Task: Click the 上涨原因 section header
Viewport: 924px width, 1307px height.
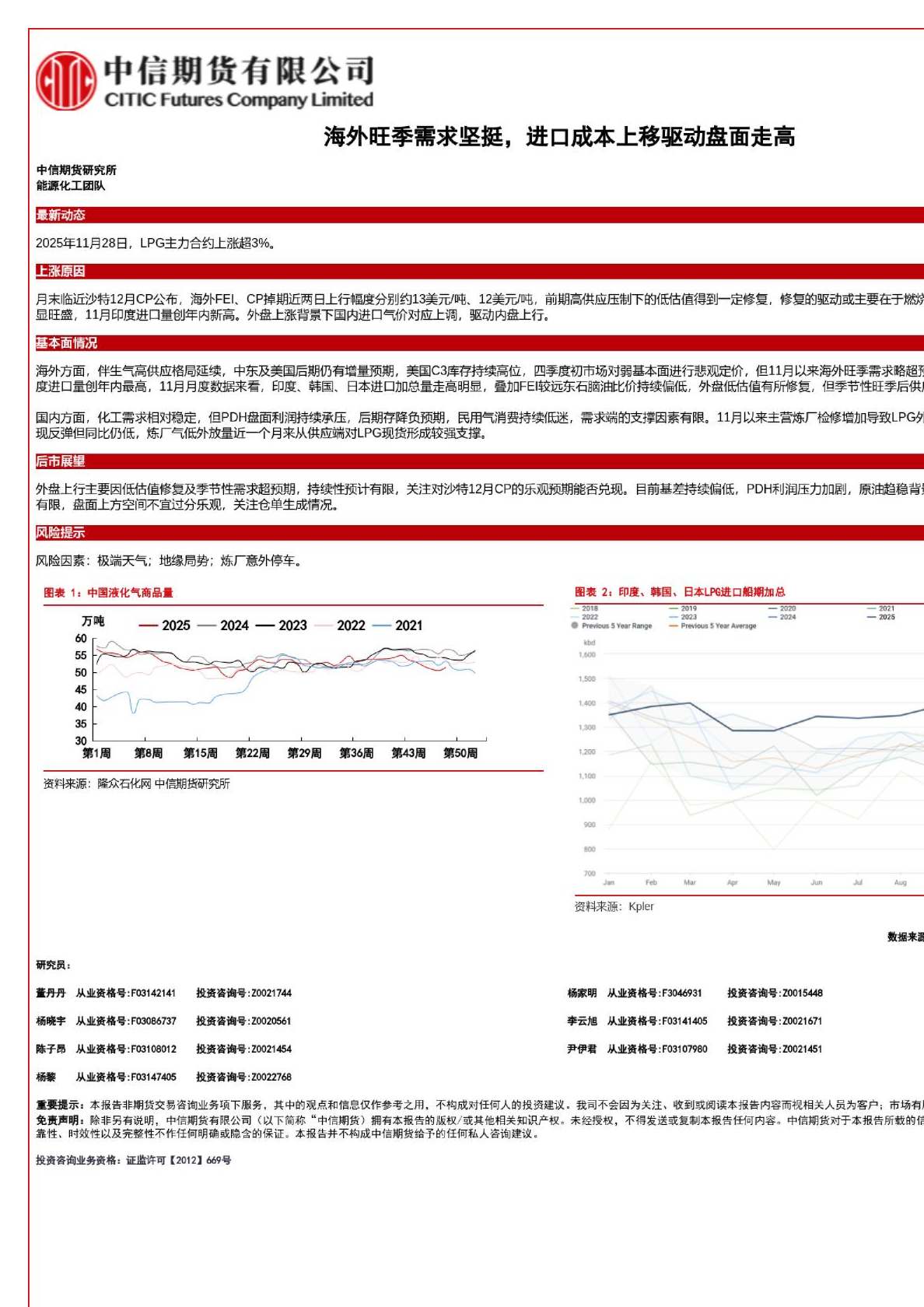Action: (x=61, y=272)
